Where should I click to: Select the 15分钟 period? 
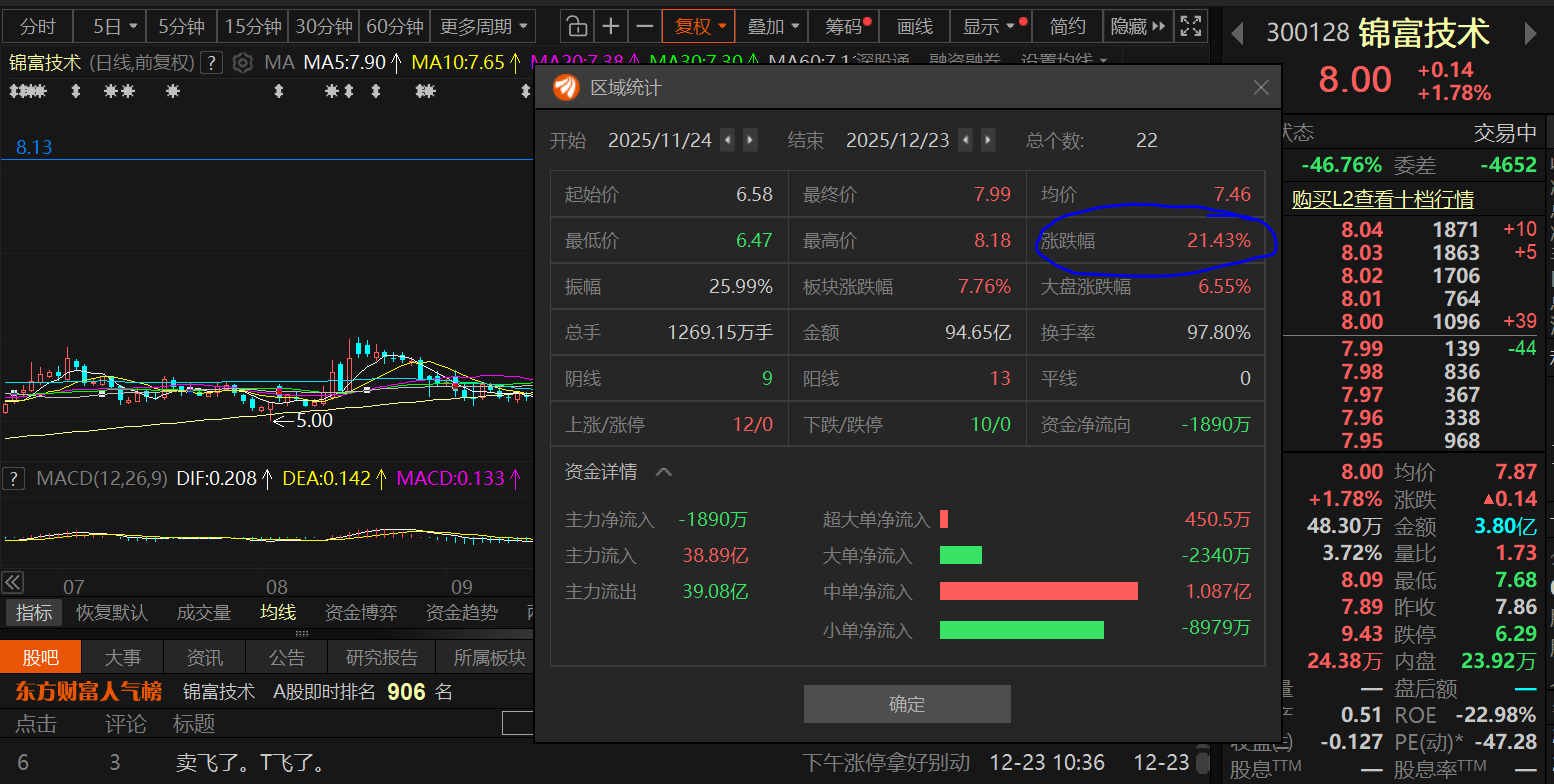point(253,26)
